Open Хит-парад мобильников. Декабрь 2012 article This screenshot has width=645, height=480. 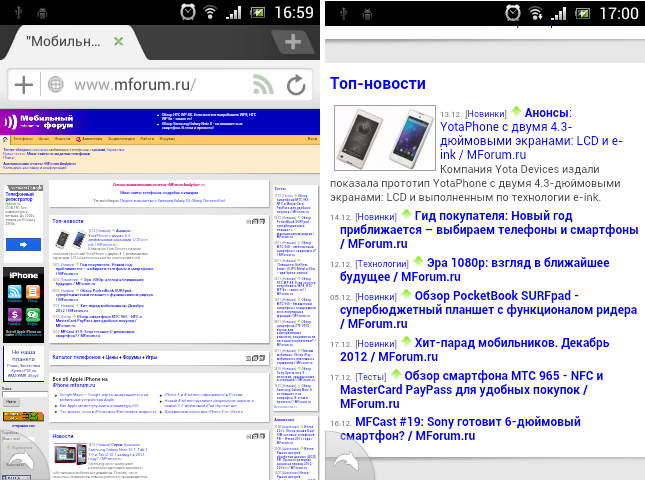pyautogui.click(x=475, y=350)
